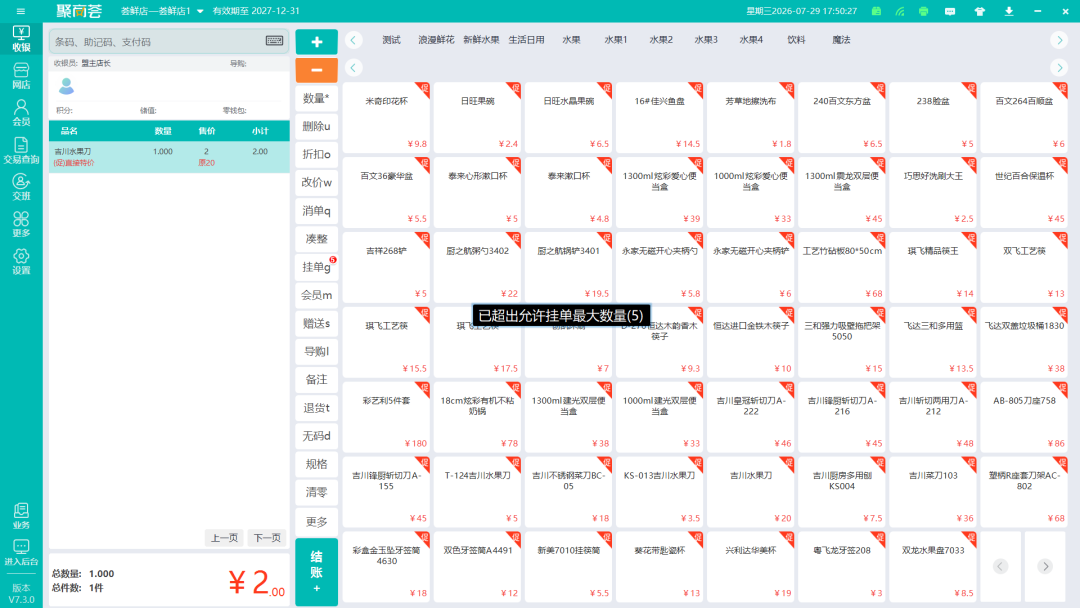Increase quantity with the plus button
Viewport: 1080px width, 608px height.
point(317,42)
